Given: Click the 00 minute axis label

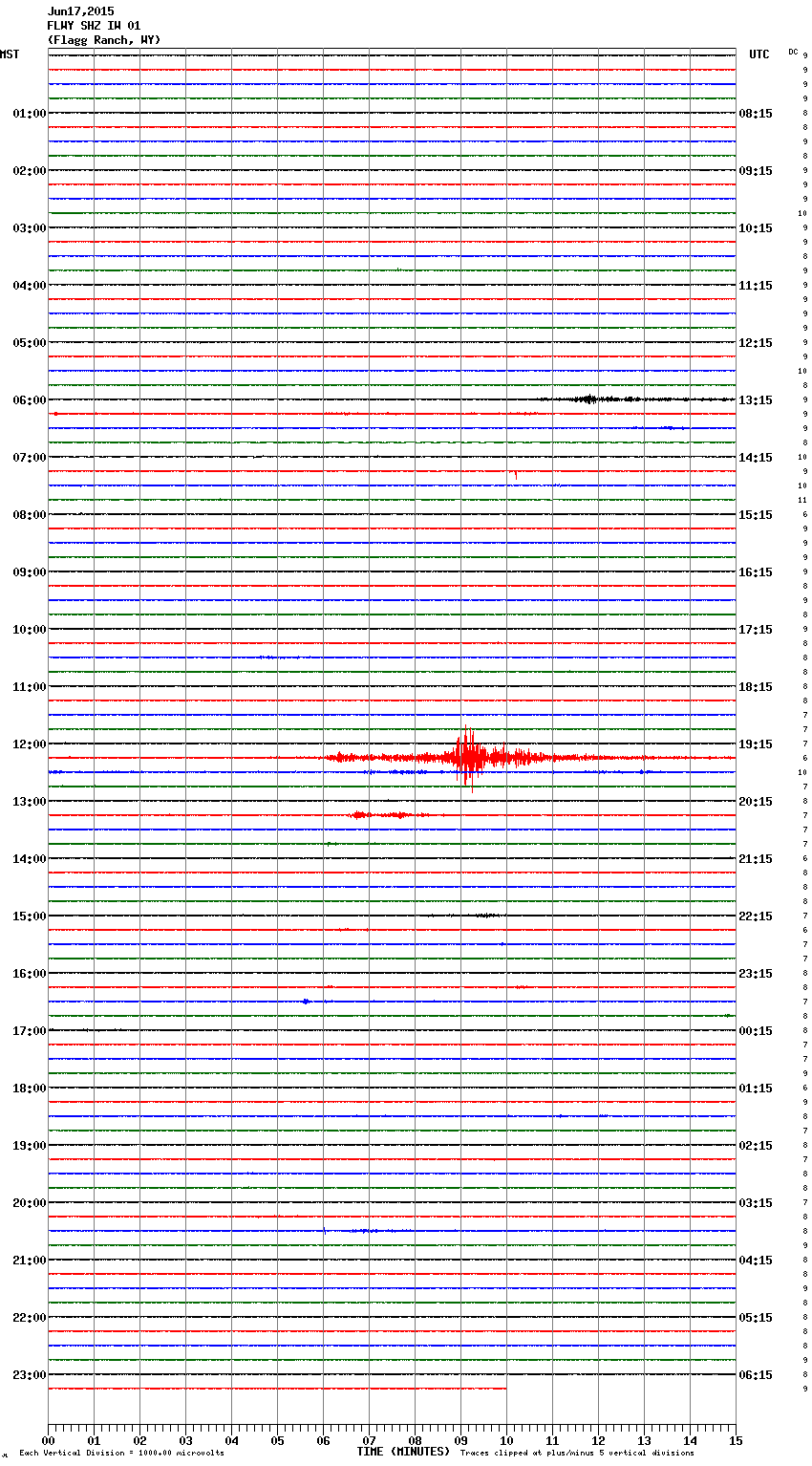Looking at the screenshot, I should (x=49, y=1440).
